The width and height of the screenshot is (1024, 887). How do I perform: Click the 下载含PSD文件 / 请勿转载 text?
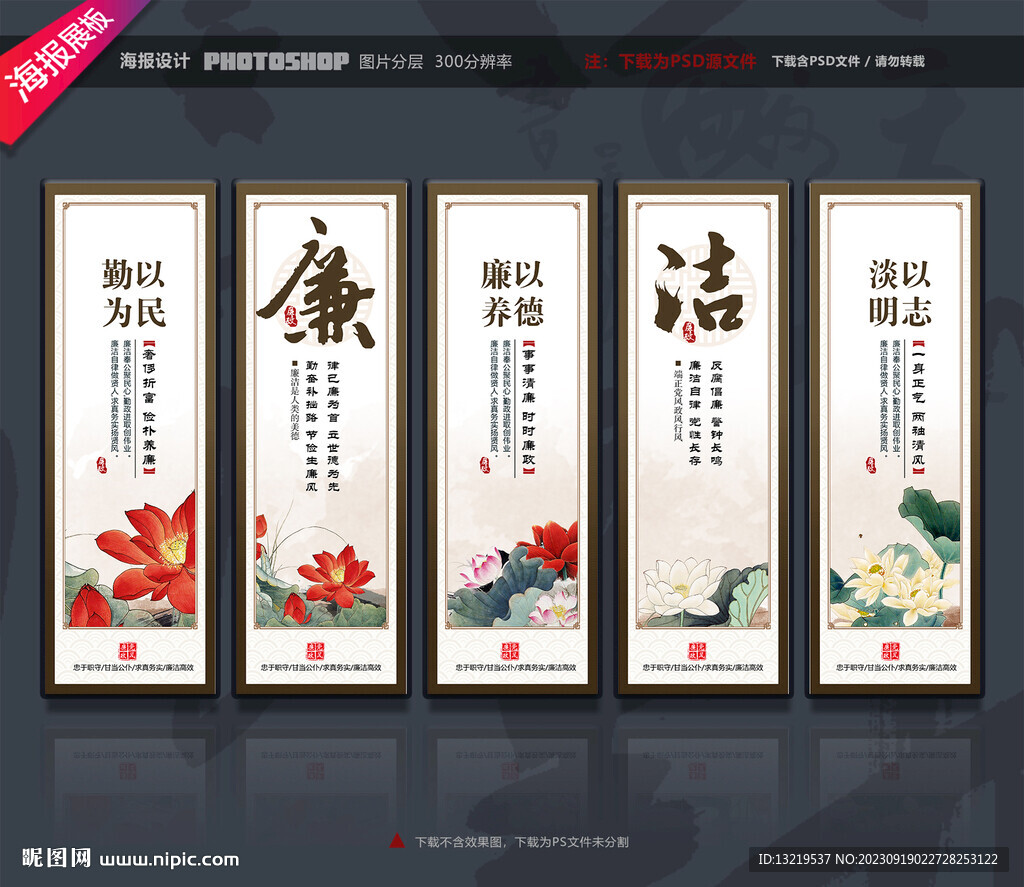pos(848,61)
